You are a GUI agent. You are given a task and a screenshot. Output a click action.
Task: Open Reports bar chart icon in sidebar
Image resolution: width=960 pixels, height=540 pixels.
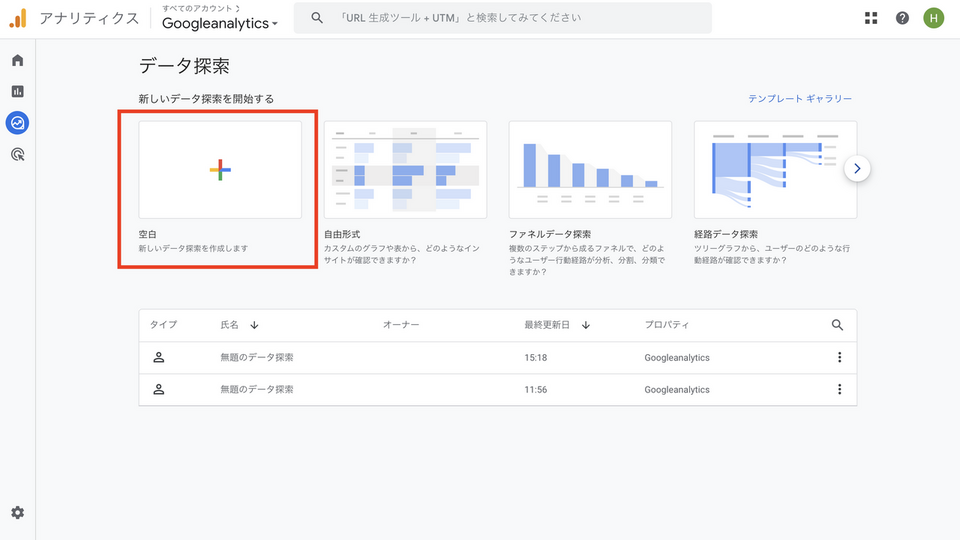pos(17,91)
